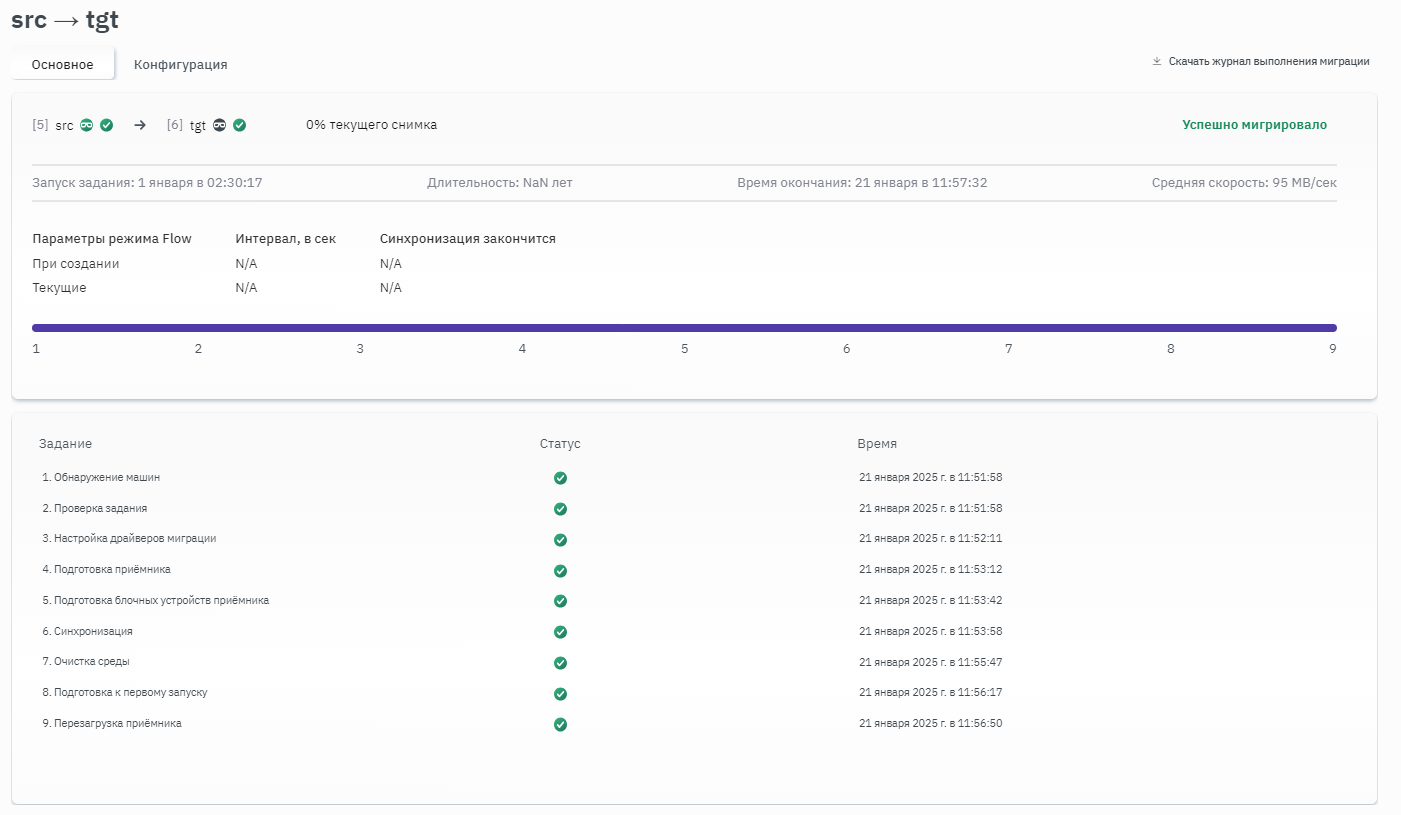
Task: Click the Успешно мигрировало status label
Action: point(1254,125)
